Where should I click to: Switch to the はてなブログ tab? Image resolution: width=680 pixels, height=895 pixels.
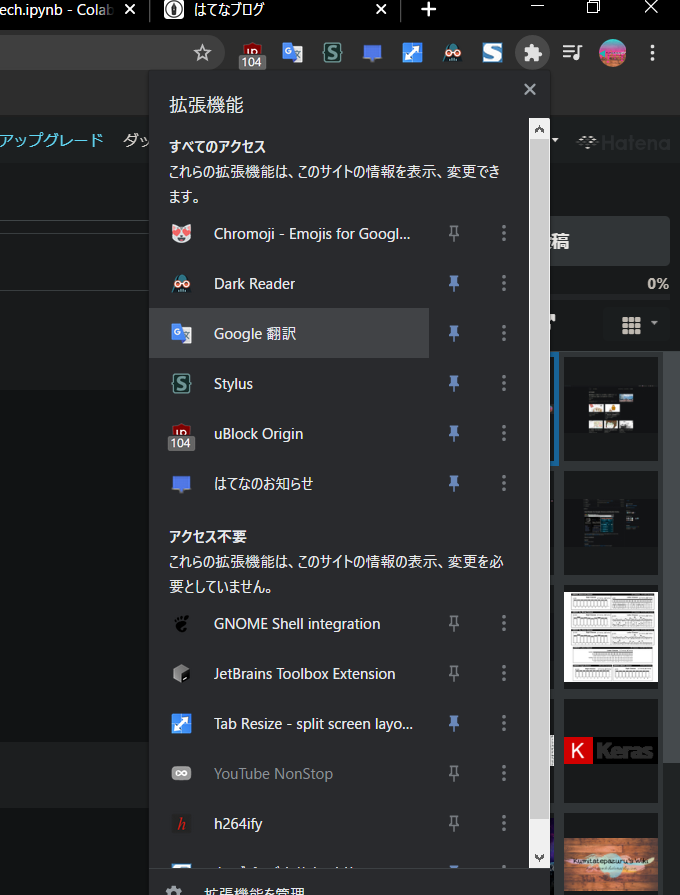tap(274, 10)
